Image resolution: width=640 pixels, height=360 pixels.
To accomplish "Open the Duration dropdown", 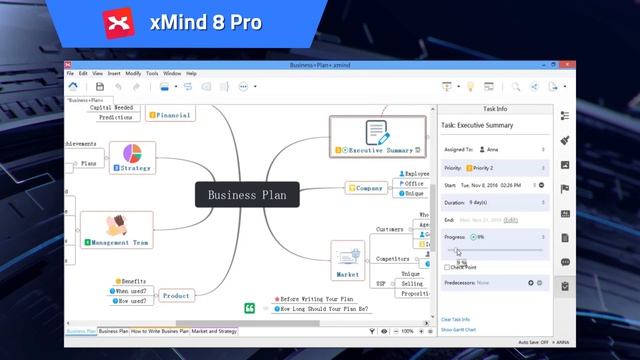I will tap(543, 202).
